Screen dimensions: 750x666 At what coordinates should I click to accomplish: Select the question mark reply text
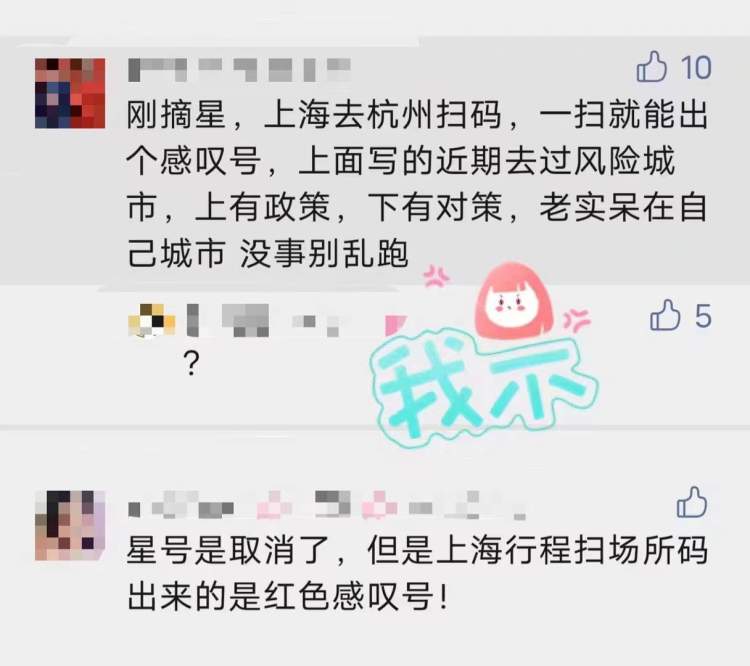pyautogui.click(x=191, y=365)
